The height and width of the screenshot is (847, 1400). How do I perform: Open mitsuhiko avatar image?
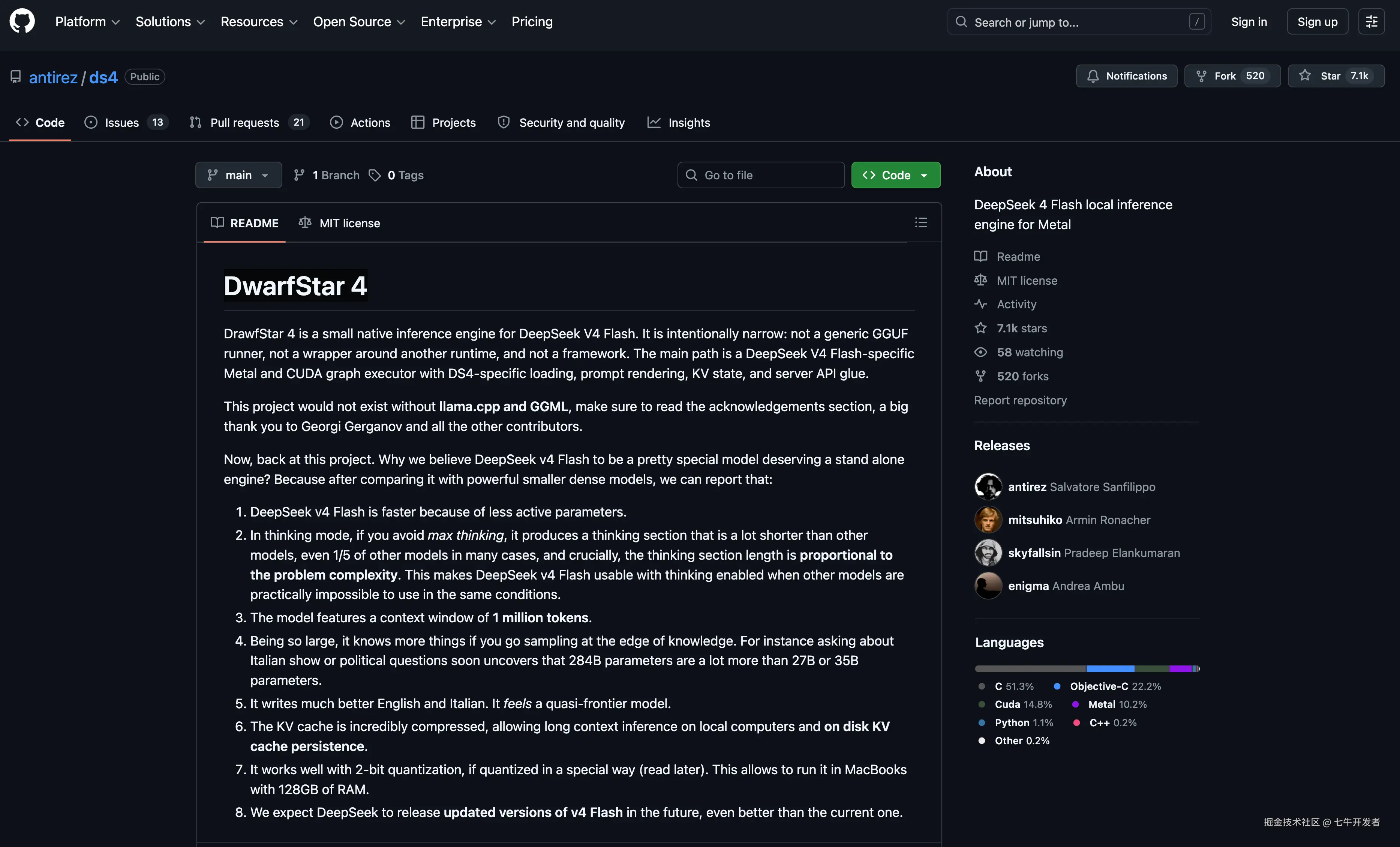pyautogui.click(x=988, y=520)
